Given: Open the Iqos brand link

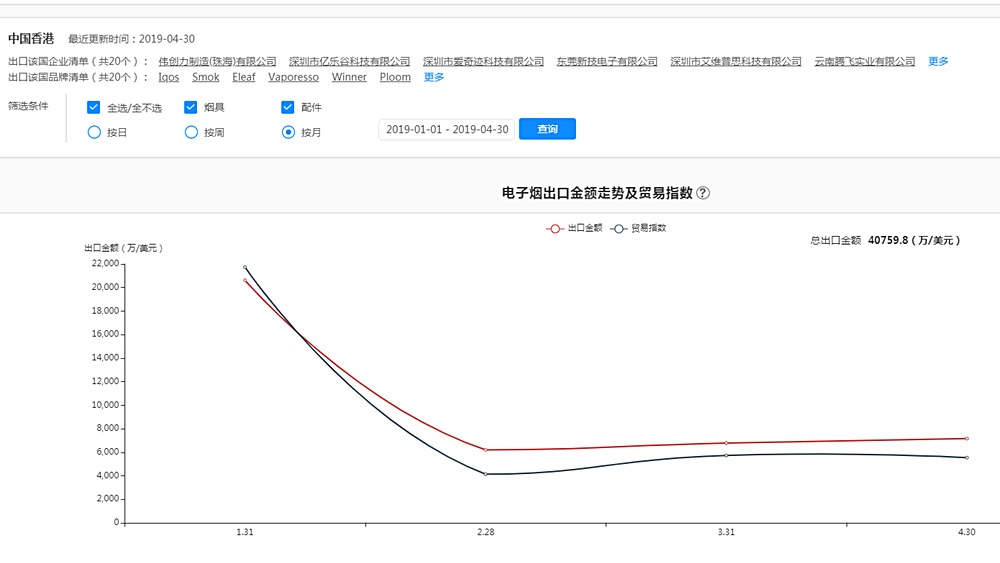Looking at the screenshot, I should 168,77.
